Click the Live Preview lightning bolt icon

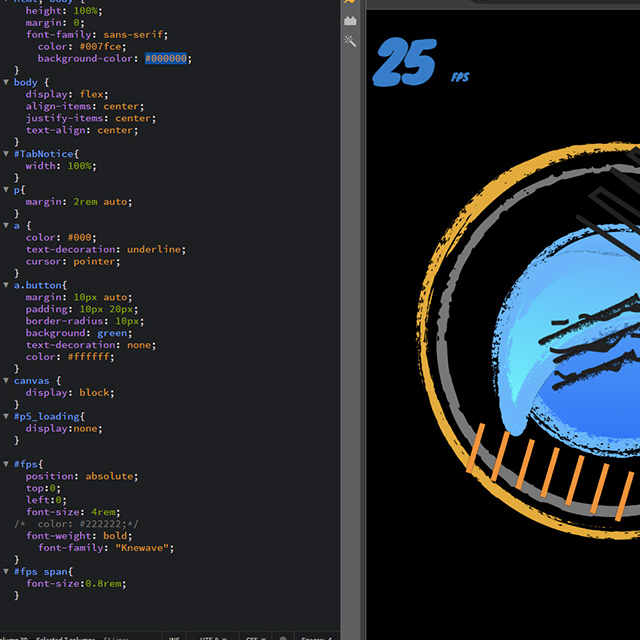350,3
